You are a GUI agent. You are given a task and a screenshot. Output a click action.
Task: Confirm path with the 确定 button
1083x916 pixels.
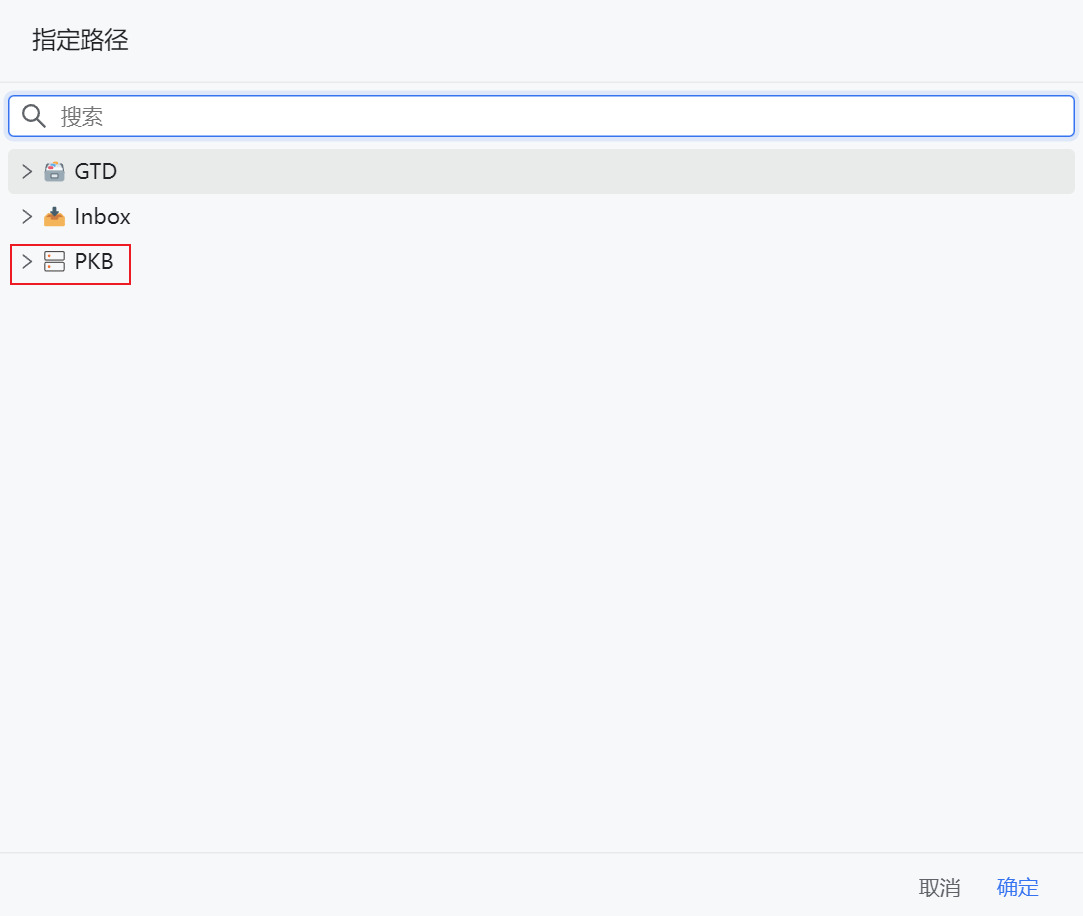pos(1017,887)
